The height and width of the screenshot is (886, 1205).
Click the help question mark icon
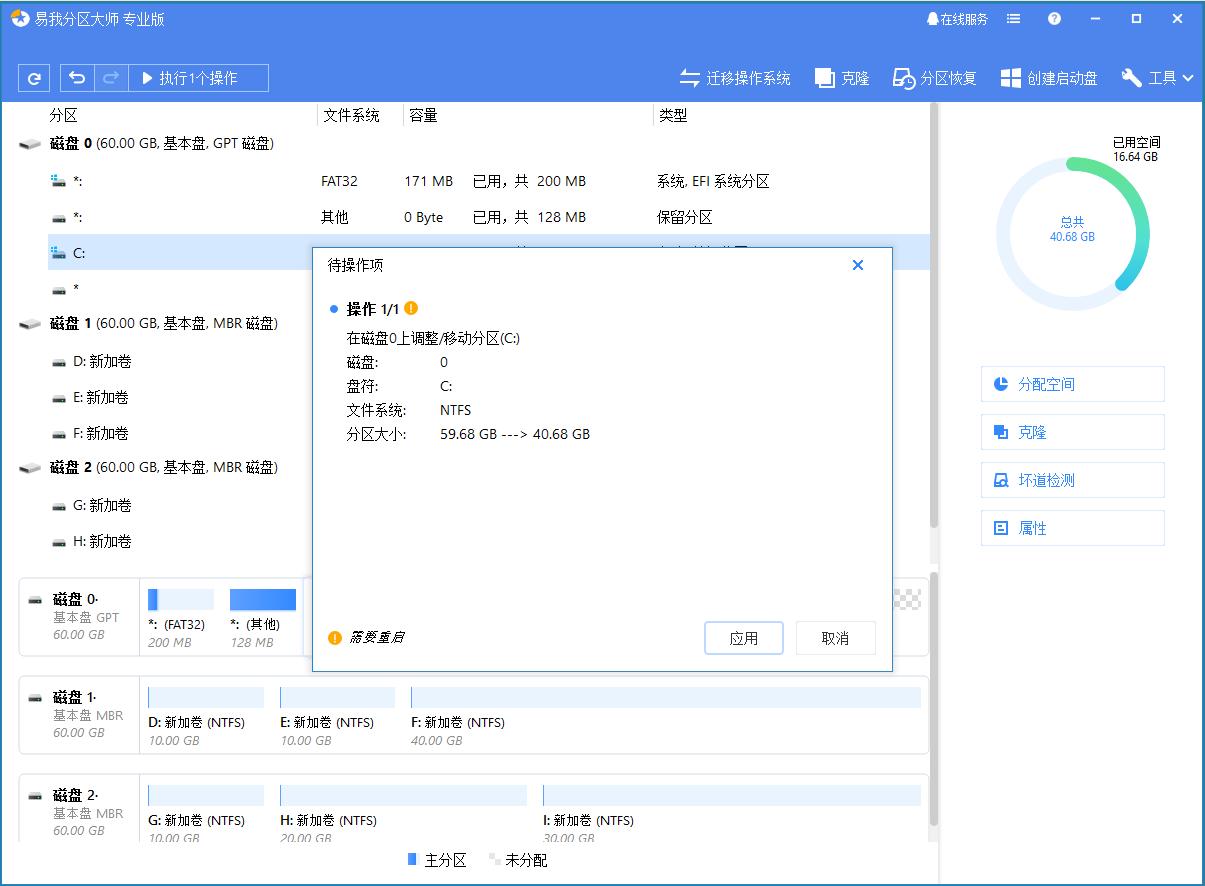(1054, 18)
